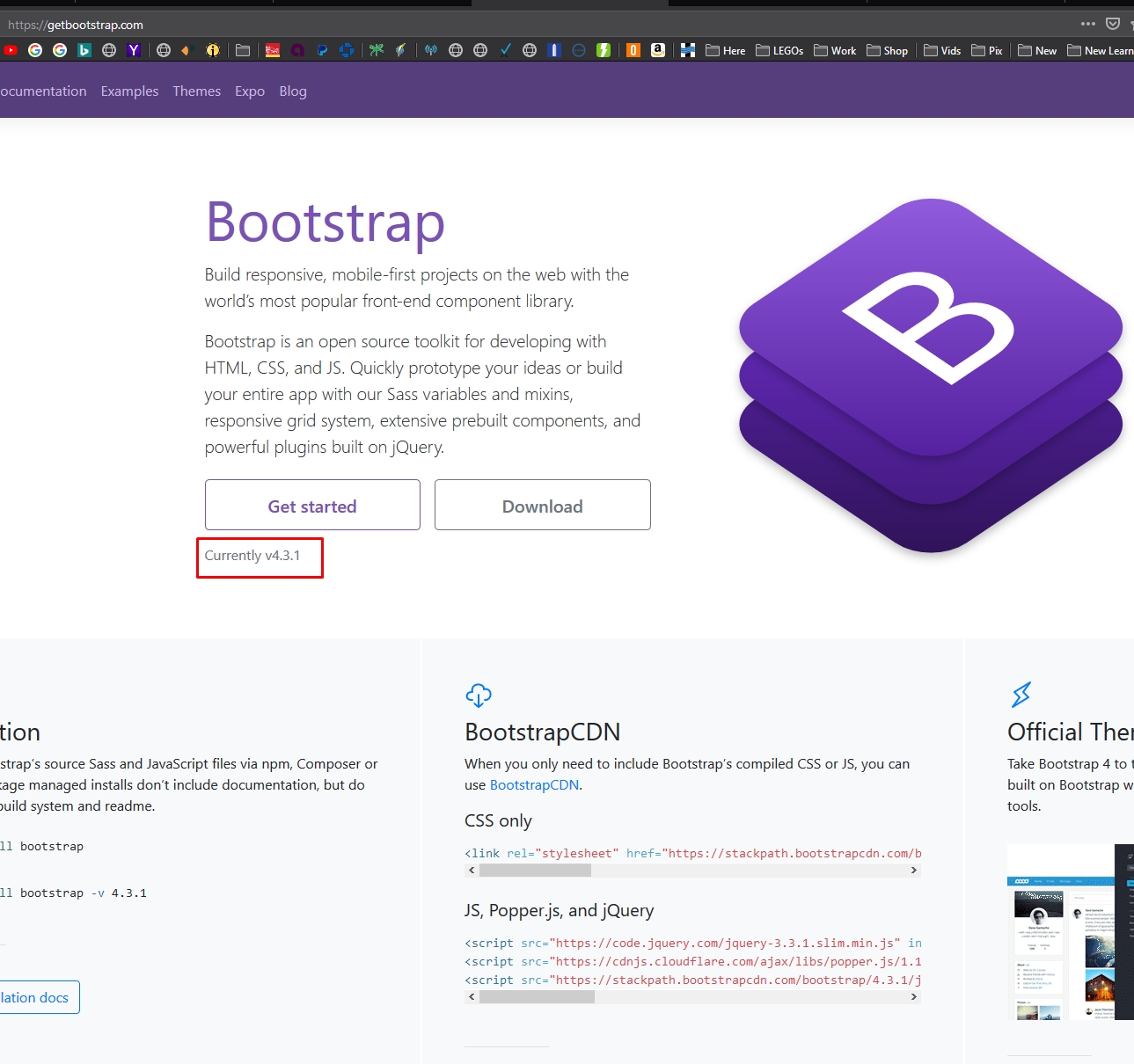Click the CSS snippet scrollbar right arrow
The width and height of the screenshot is (1134, 1064).
914,871
